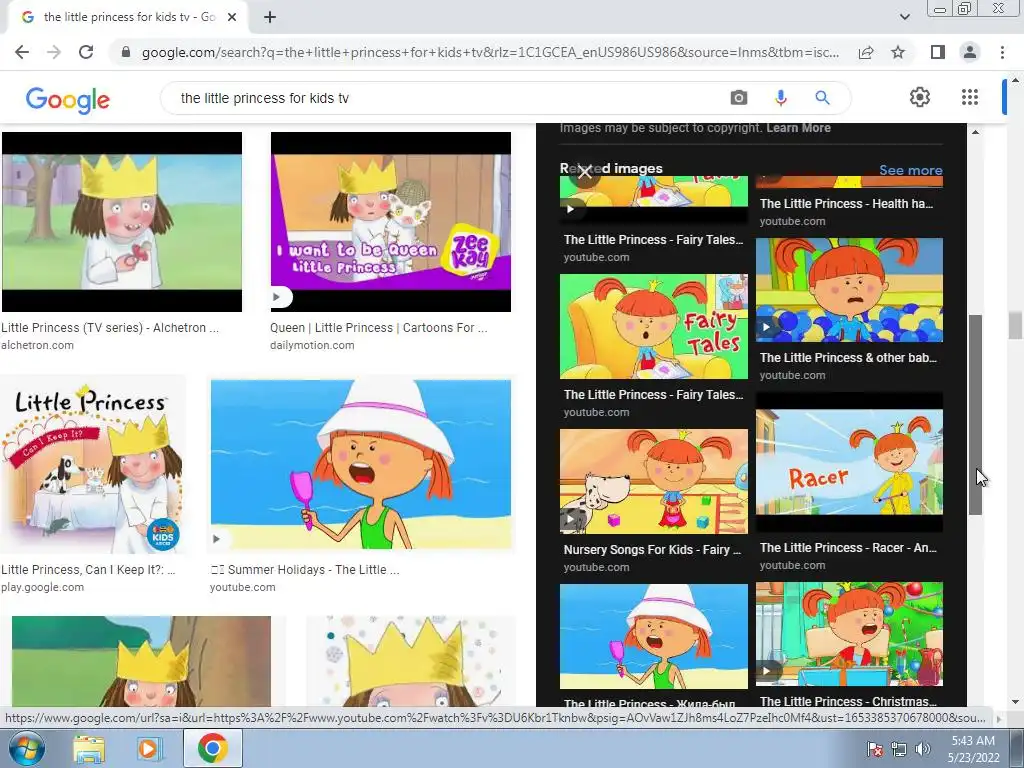Reload the page with refresh icon
The width and height of the screenshot is (1024, 768).
click(x=86, y=52)
